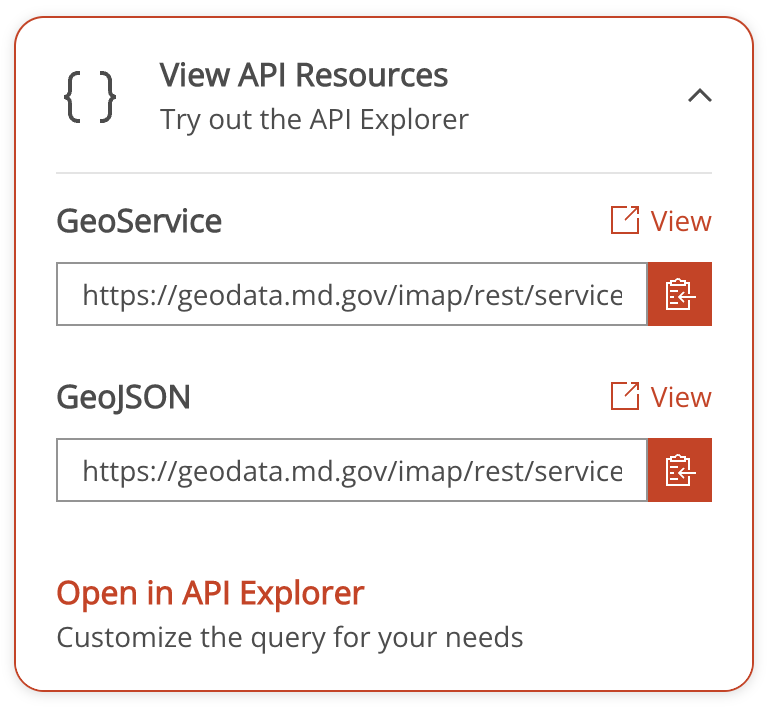Click the https text in the GeoJSON field
This screenshot has height=708, width=776.
pyautogui.click(x=114, y=472)
